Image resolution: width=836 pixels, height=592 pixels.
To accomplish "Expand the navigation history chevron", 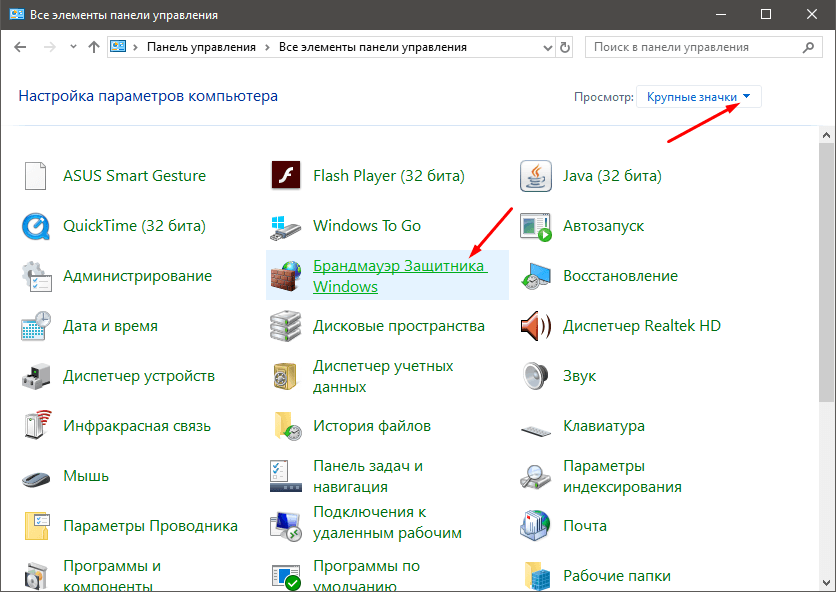I will pyautogui.click(x=72, y=46).
